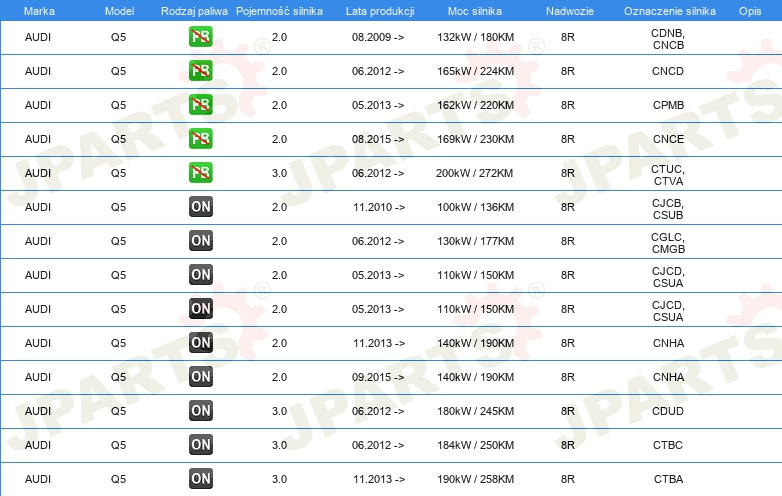Click the Pojemność silnika column header

[x=279, y=11]
